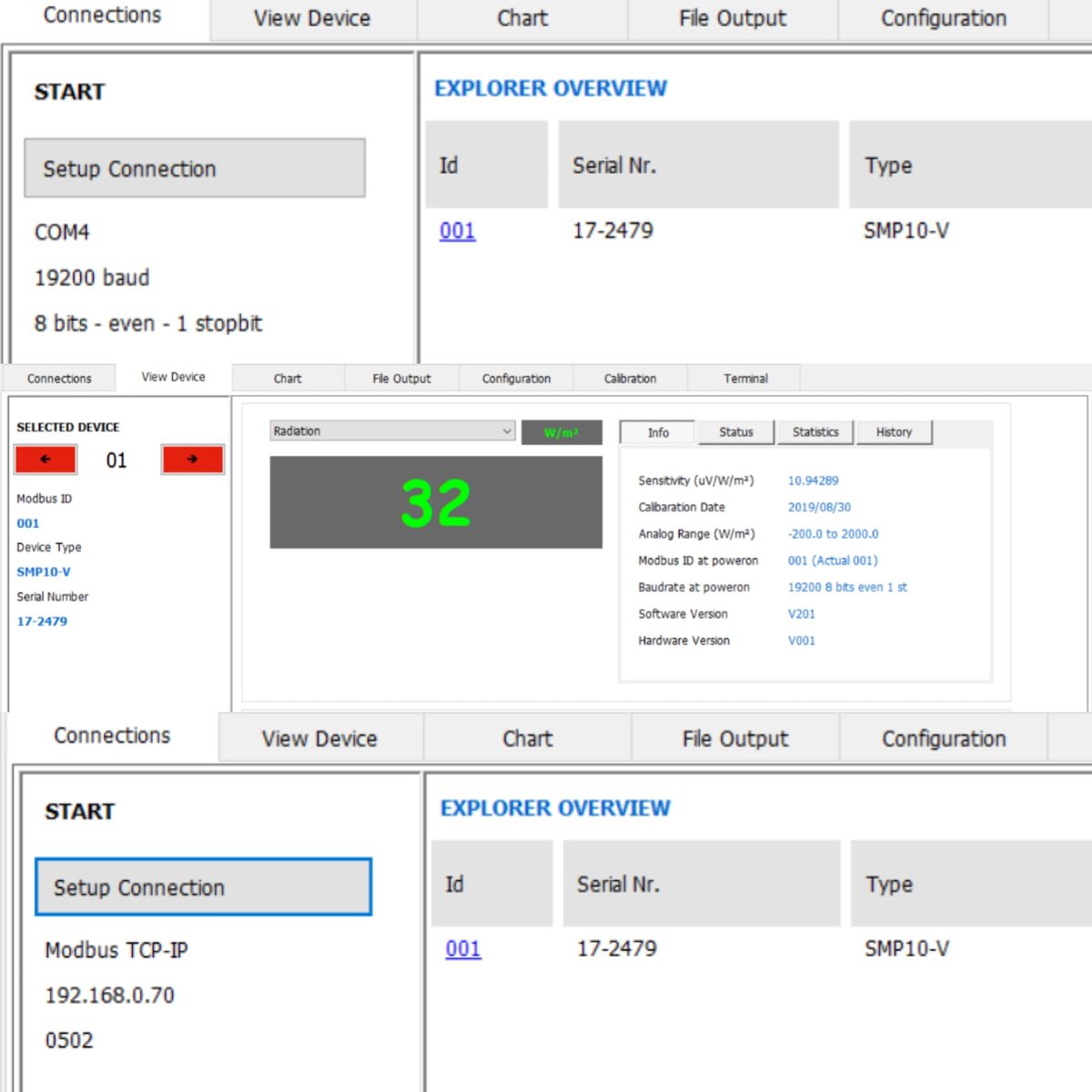Click port number 0502
1092x1092 pixels.
tap(69, 1040)
